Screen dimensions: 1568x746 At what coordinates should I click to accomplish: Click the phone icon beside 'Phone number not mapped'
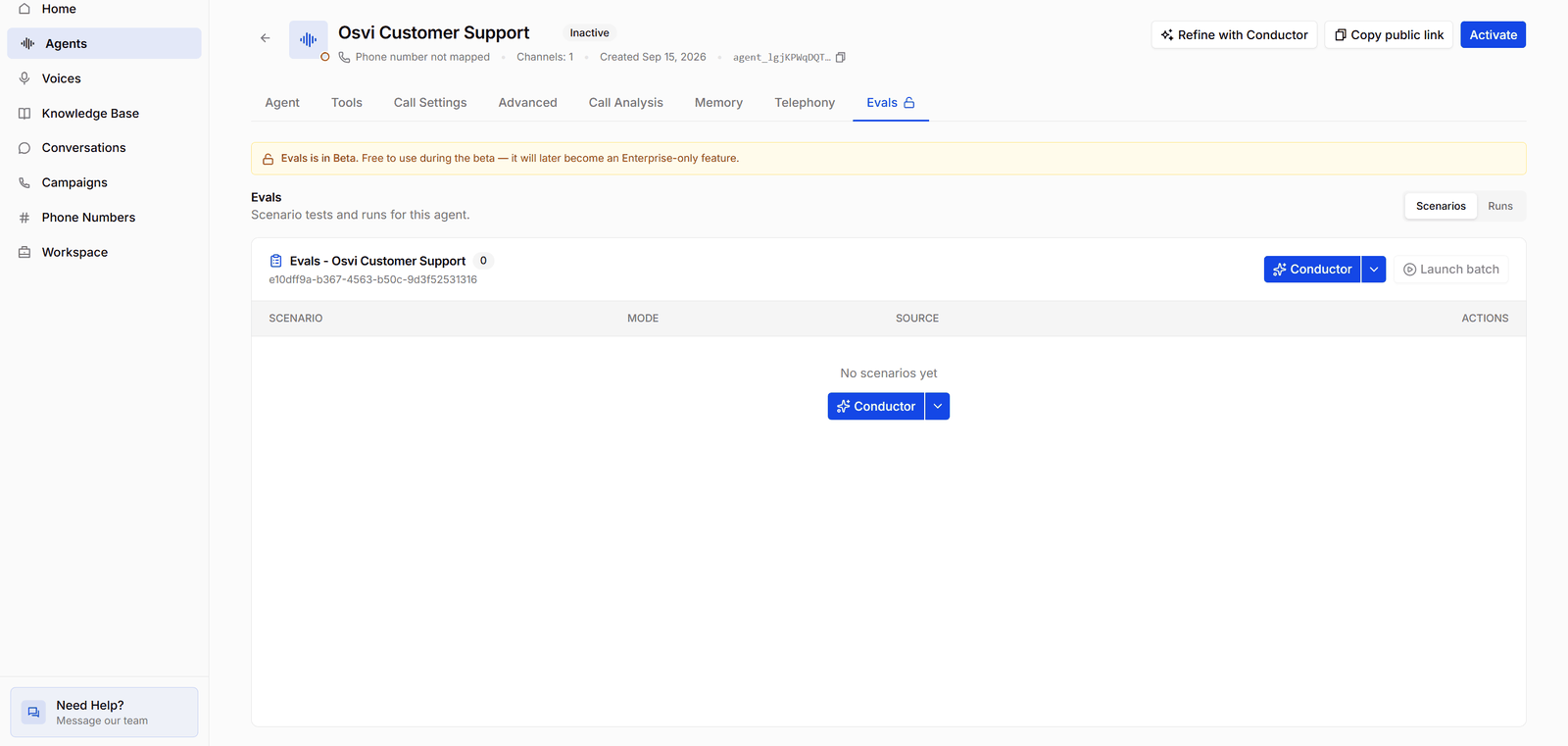344,57
